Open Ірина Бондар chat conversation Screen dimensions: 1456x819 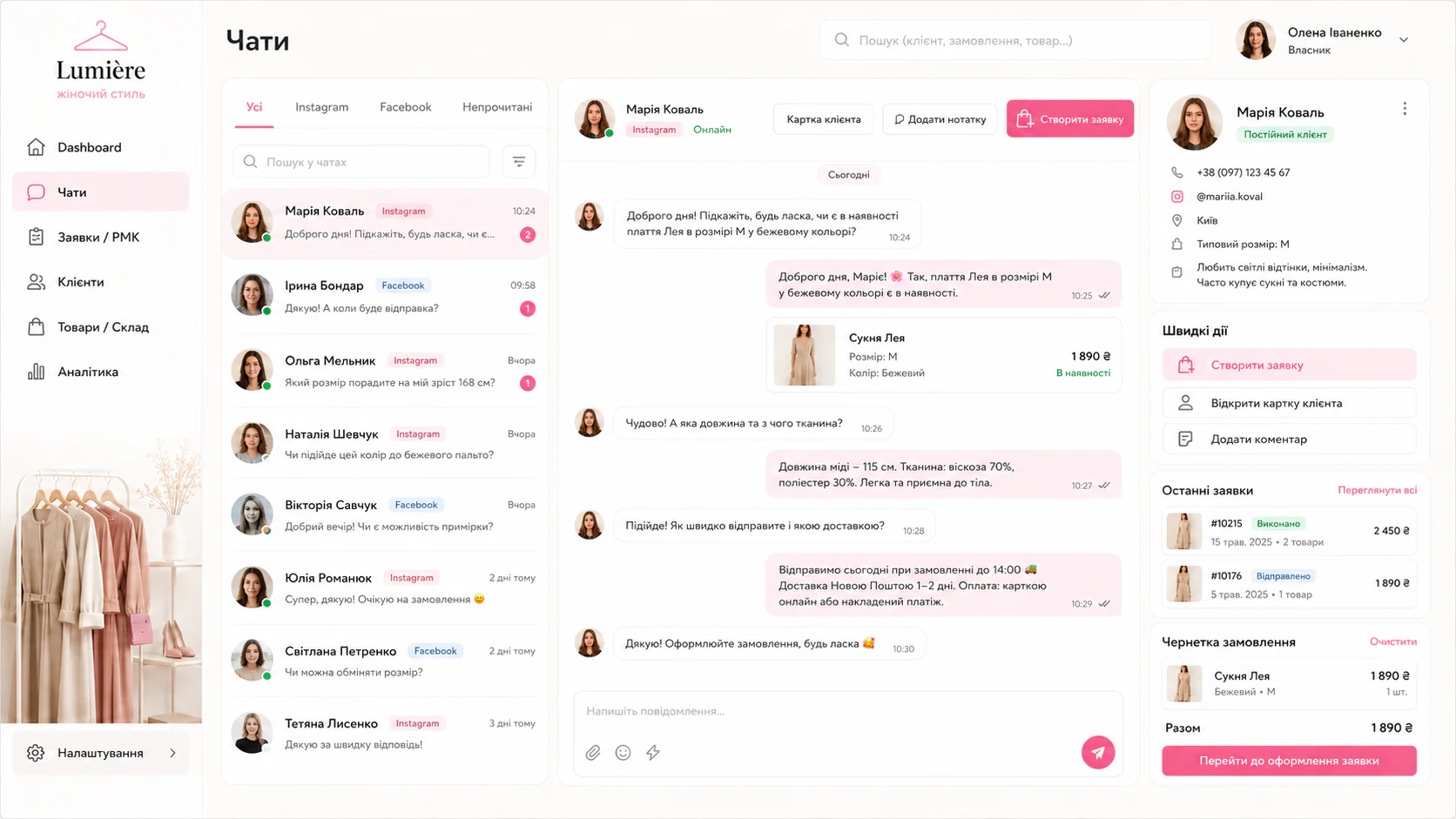(384, 297)
